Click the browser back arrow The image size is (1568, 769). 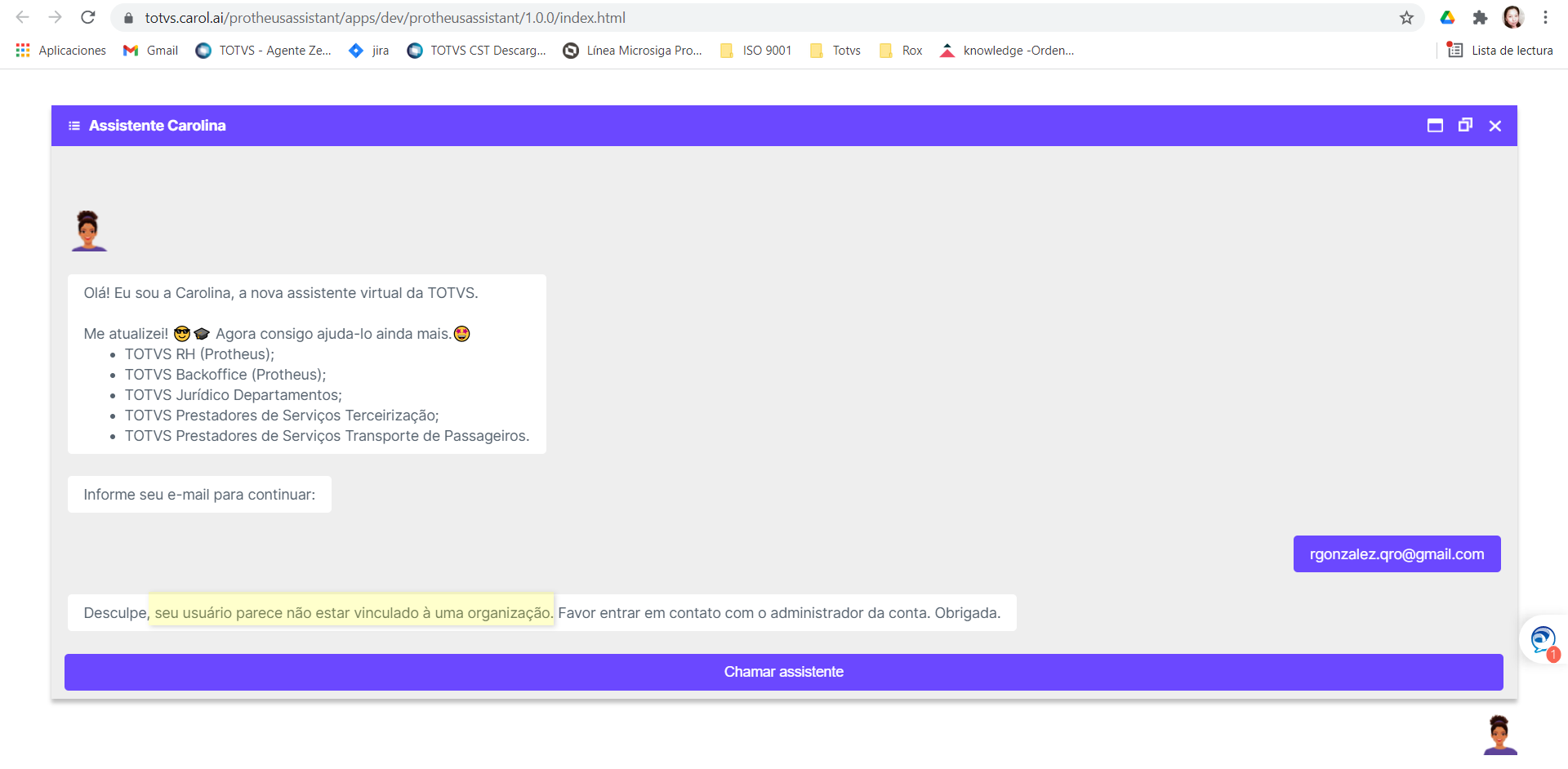point(23,17)
